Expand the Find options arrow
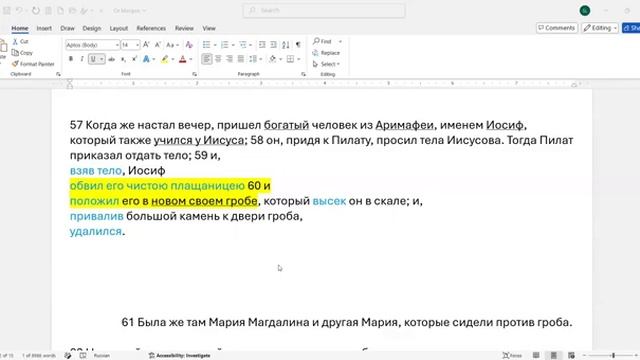The image size is (640, 360). pyautogui.click(x=340, y=42)
